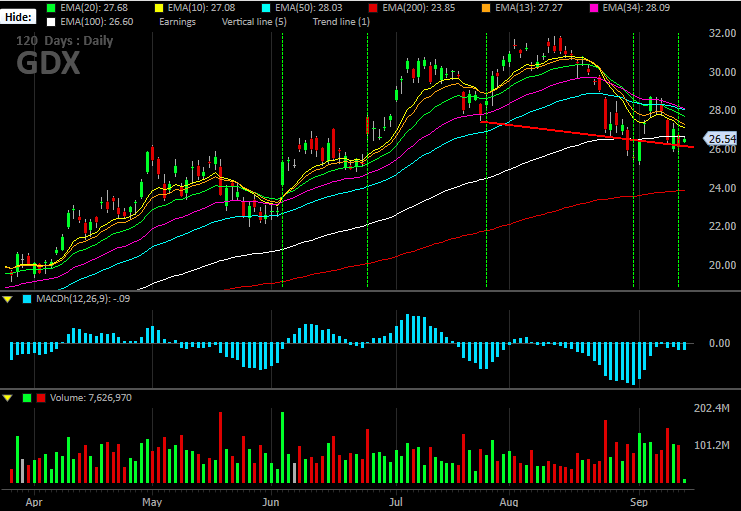This screenshot has height=511, width=741.
Task: Click the red EMA(200) color swatch
Action: point(374,8)
